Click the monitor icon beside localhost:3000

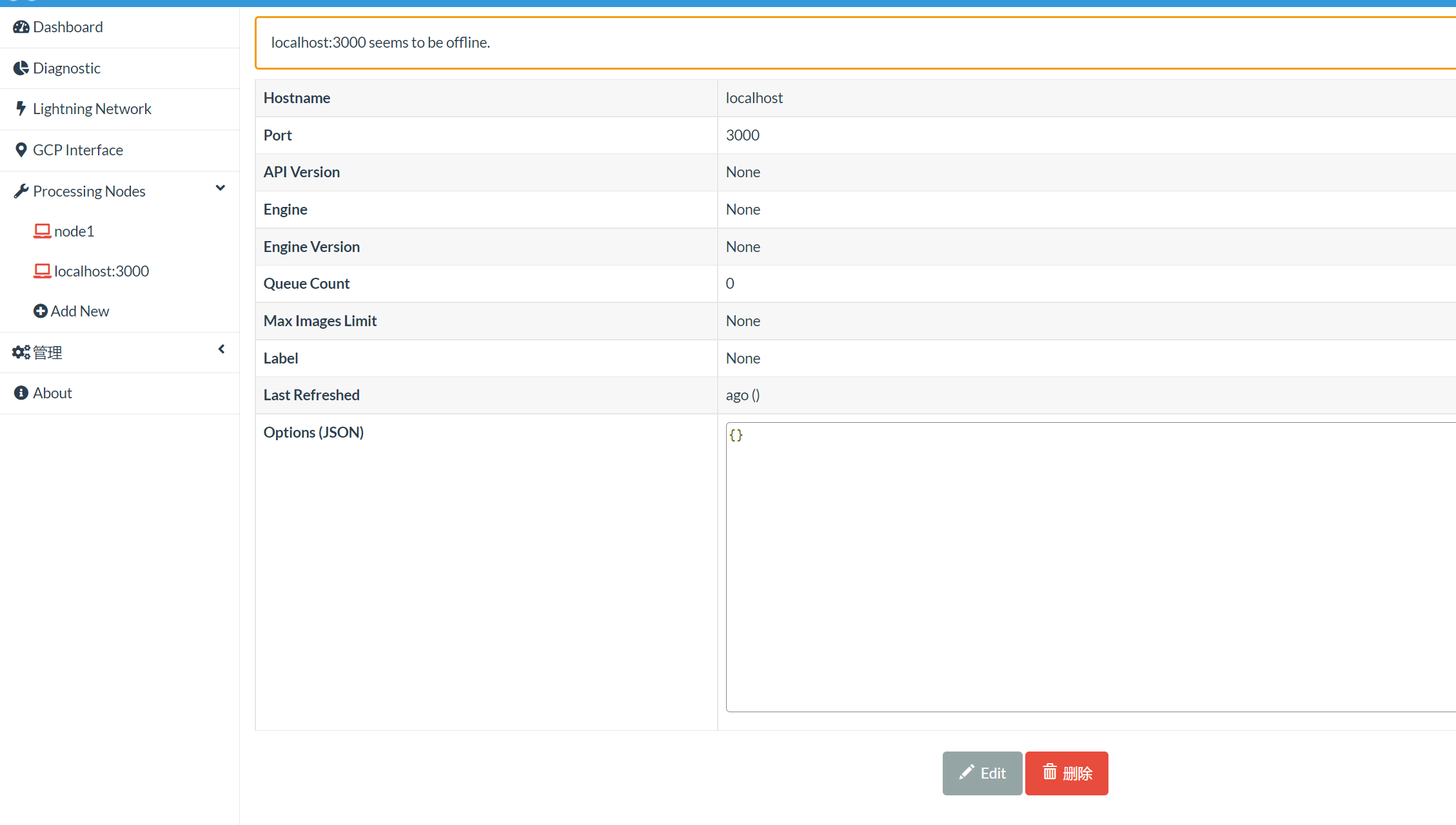pos(42,271)
